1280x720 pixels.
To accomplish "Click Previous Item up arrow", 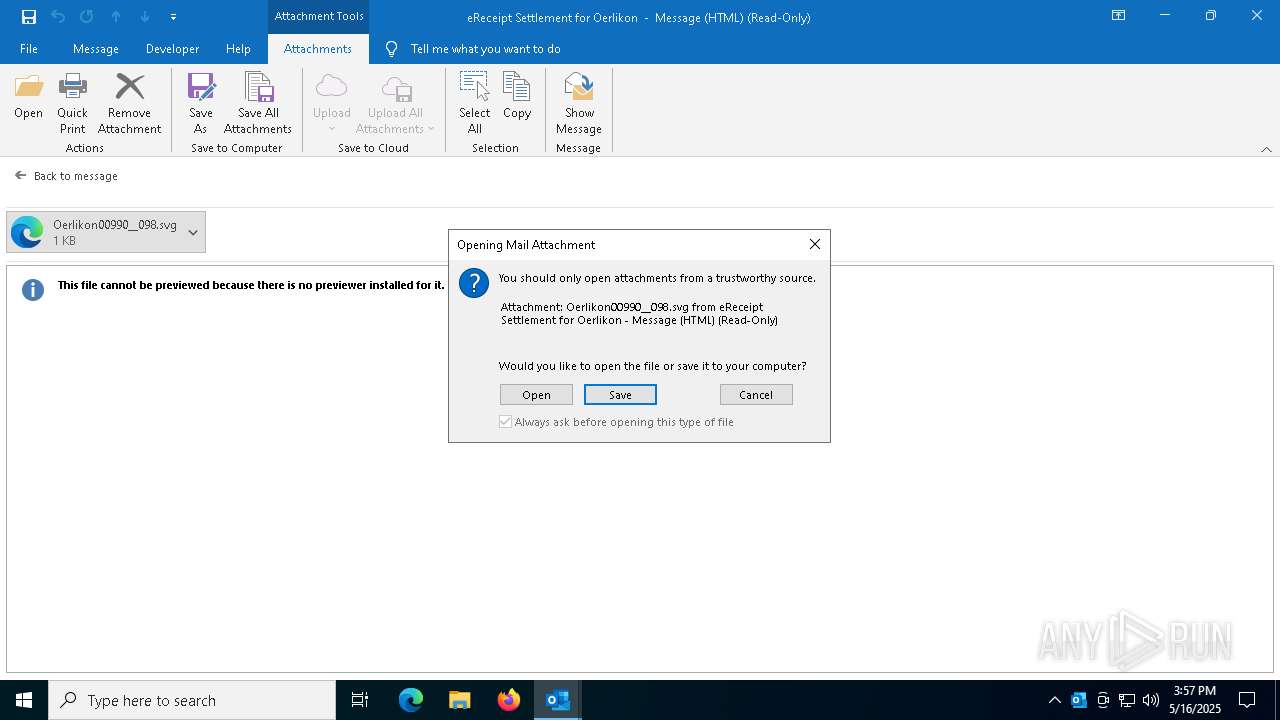I will tap(116, 16).
